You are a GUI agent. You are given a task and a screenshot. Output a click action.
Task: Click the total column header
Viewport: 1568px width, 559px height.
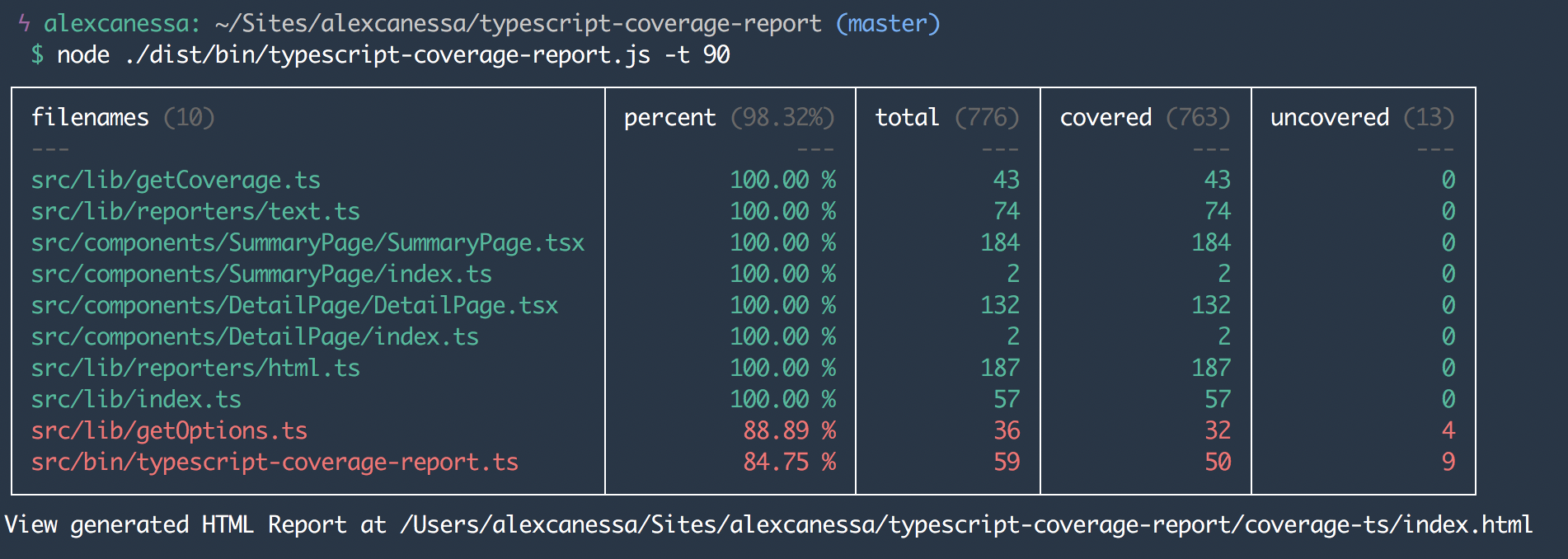[907, 118]
